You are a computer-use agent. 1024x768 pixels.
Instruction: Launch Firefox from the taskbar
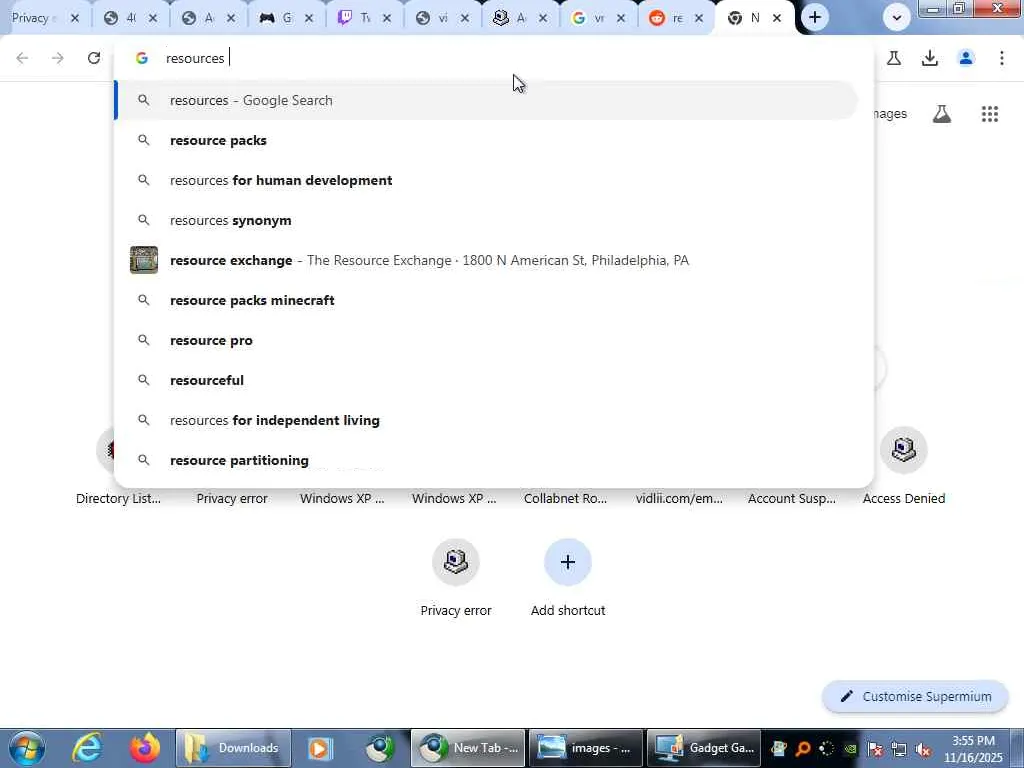tap(145, 748)
